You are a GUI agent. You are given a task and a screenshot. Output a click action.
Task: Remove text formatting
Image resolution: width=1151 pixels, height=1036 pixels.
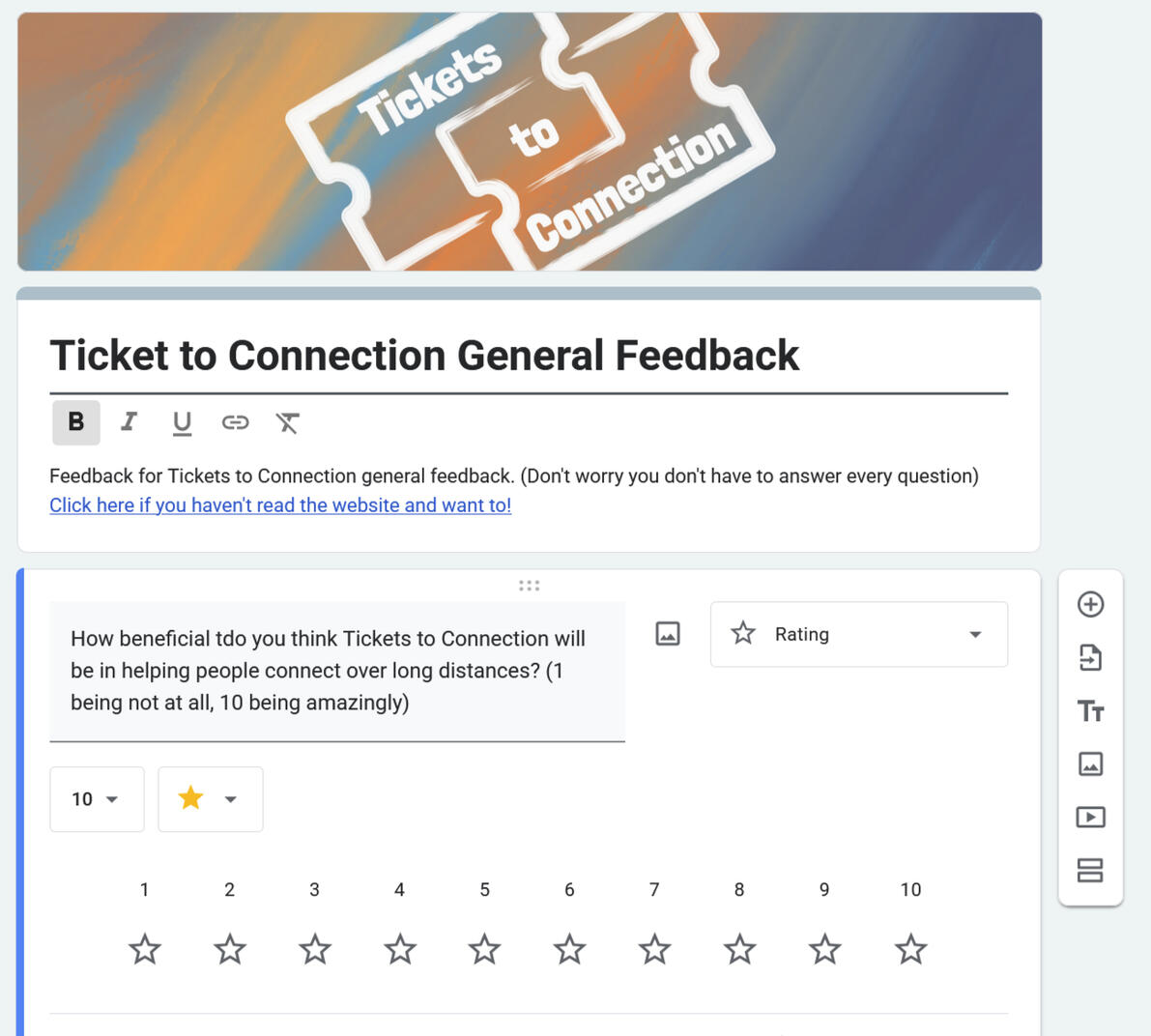click(x=287, y=422)
